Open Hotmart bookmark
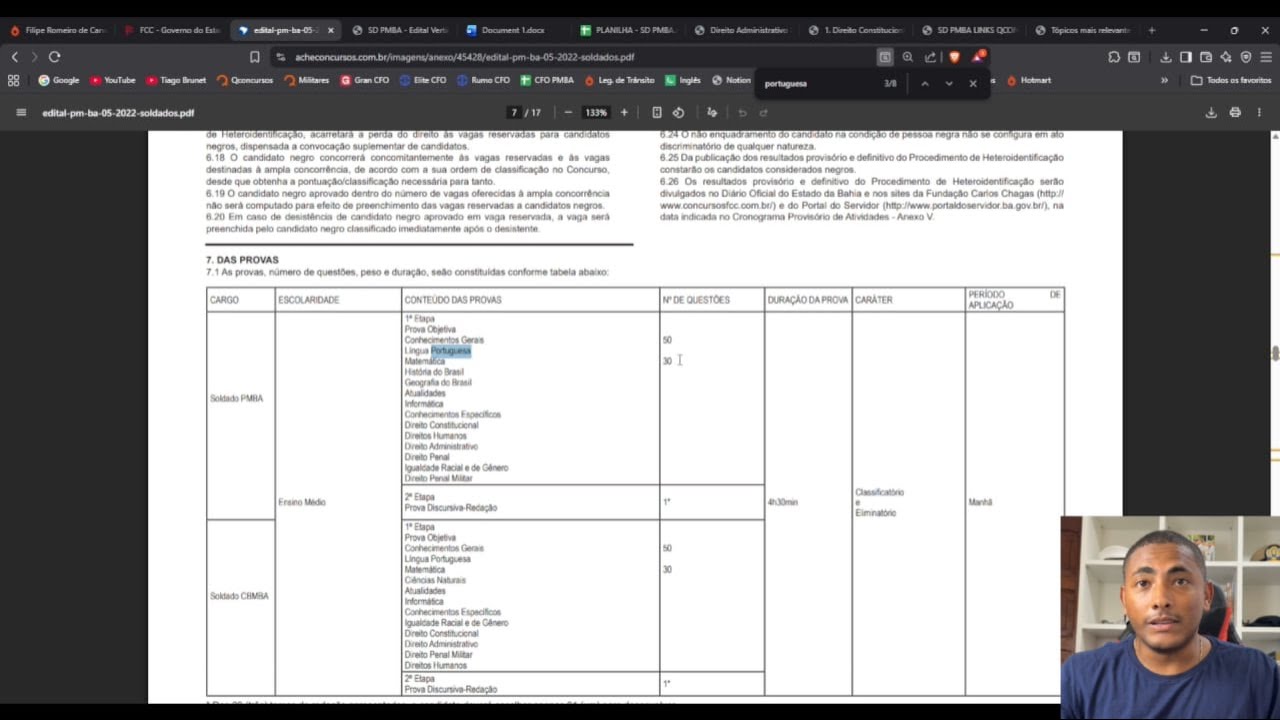The image size is (1280, 720). (1028, 80)
